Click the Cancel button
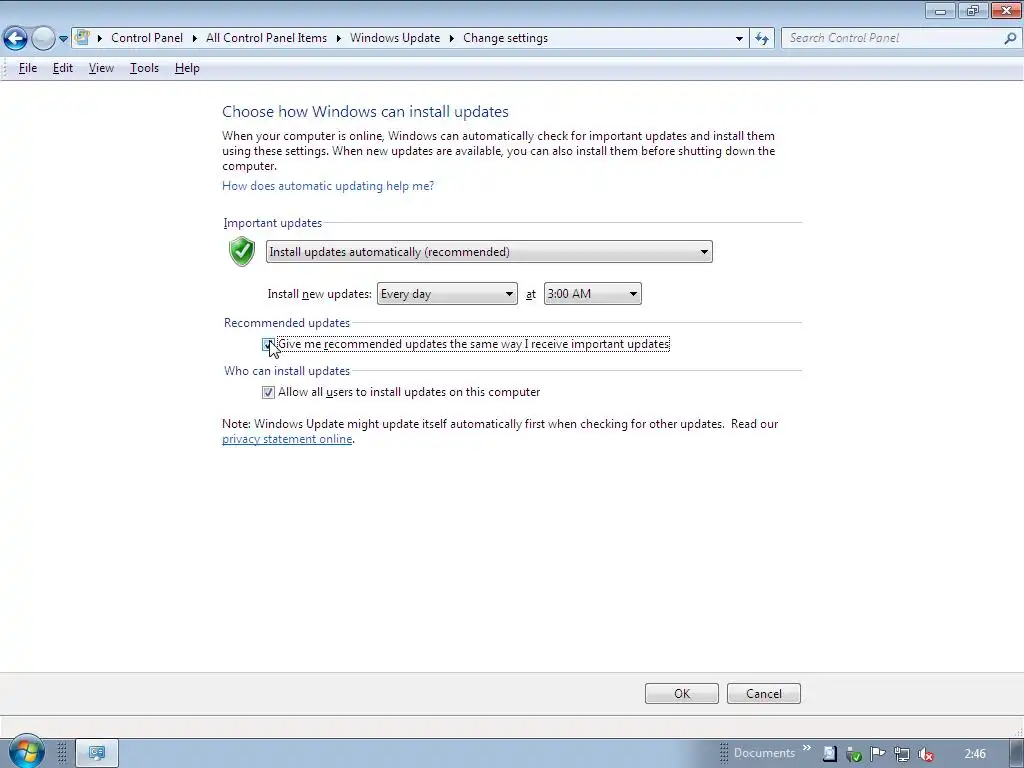The width and height of the screenshot is (1024, 768). (763, 694)
